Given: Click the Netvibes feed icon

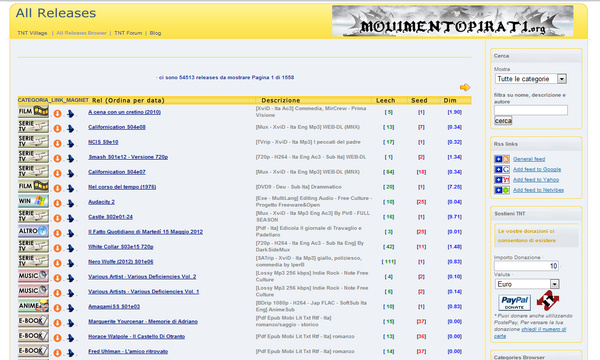Looking at the screenshot, I should tap(502, 190).
